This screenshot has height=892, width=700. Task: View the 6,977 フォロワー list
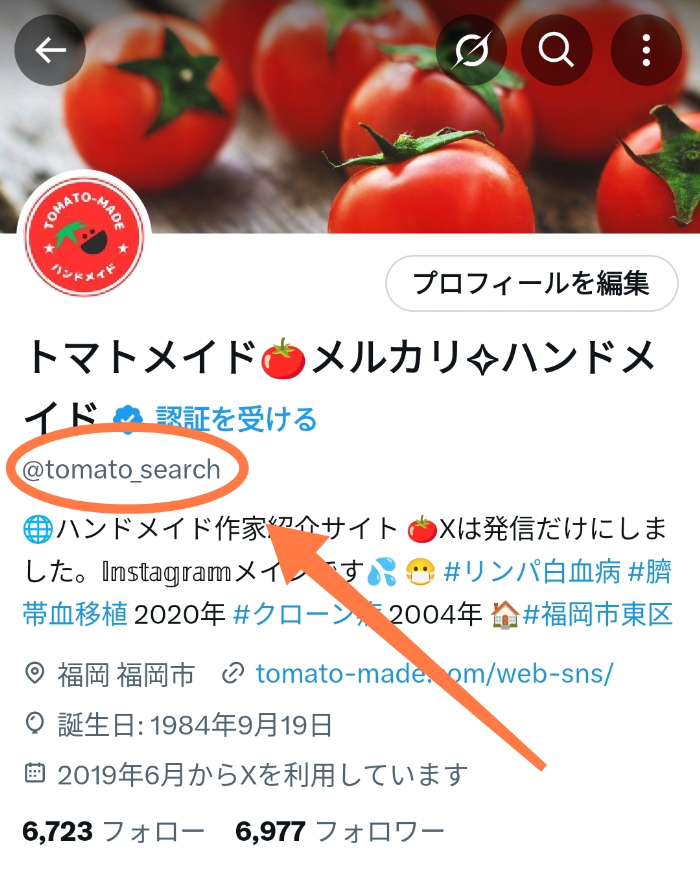point(340,832)
